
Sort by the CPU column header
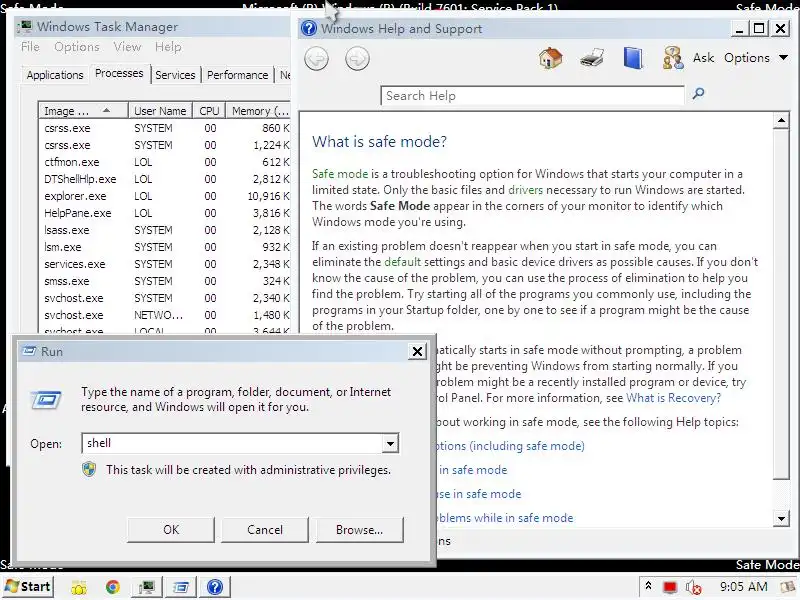pyautogui.click(x=209, y=111)
